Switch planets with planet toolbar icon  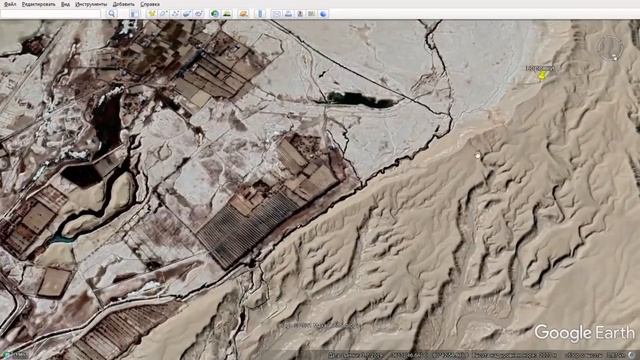[x=243, y=14]
